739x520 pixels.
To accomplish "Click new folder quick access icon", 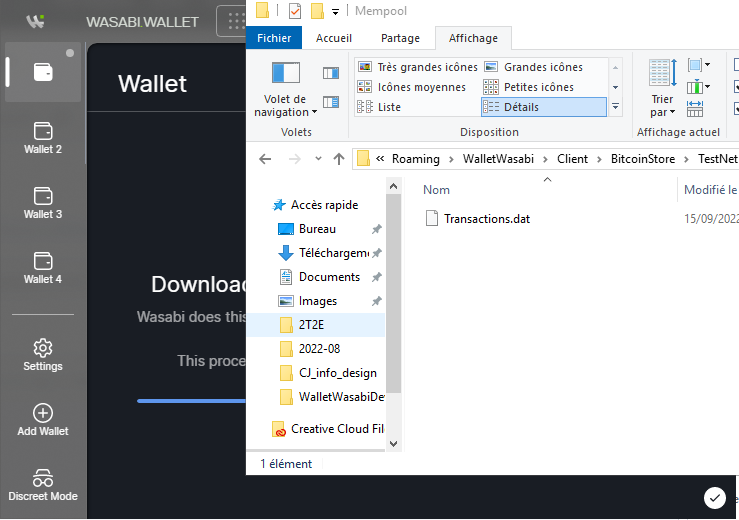I will 317,11.
